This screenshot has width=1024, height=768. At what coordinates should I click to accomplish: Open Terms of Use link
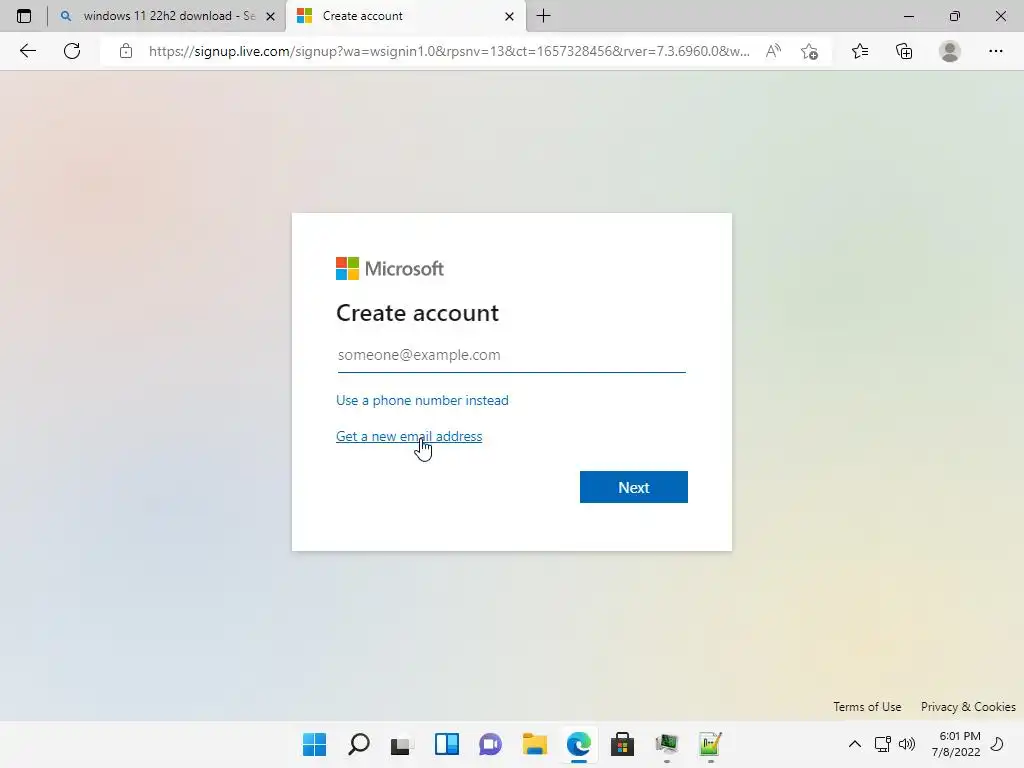(x=867, y=707)
